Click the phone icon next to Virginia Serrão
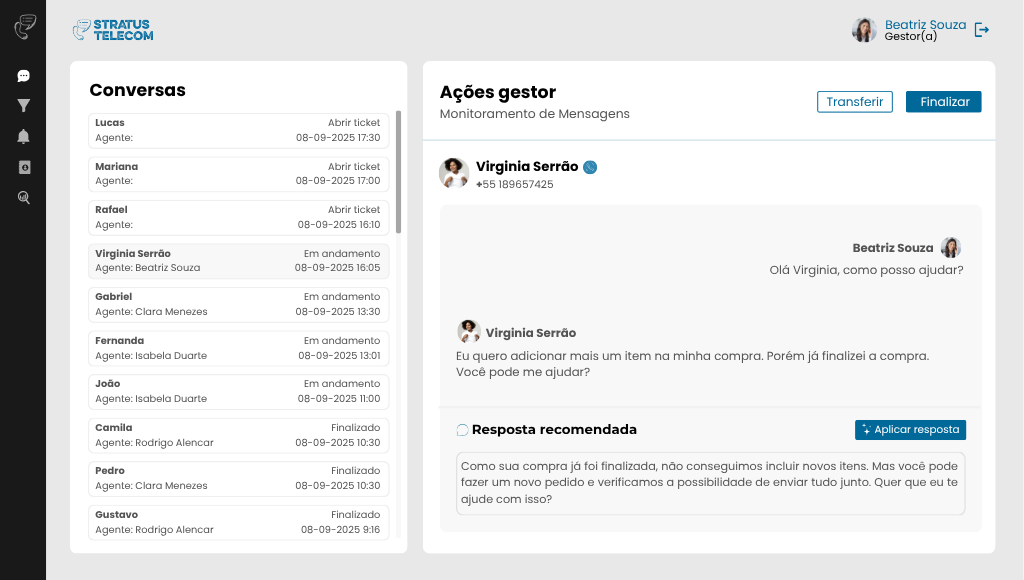The image size is (1024, 580). (x=590, y=167)
